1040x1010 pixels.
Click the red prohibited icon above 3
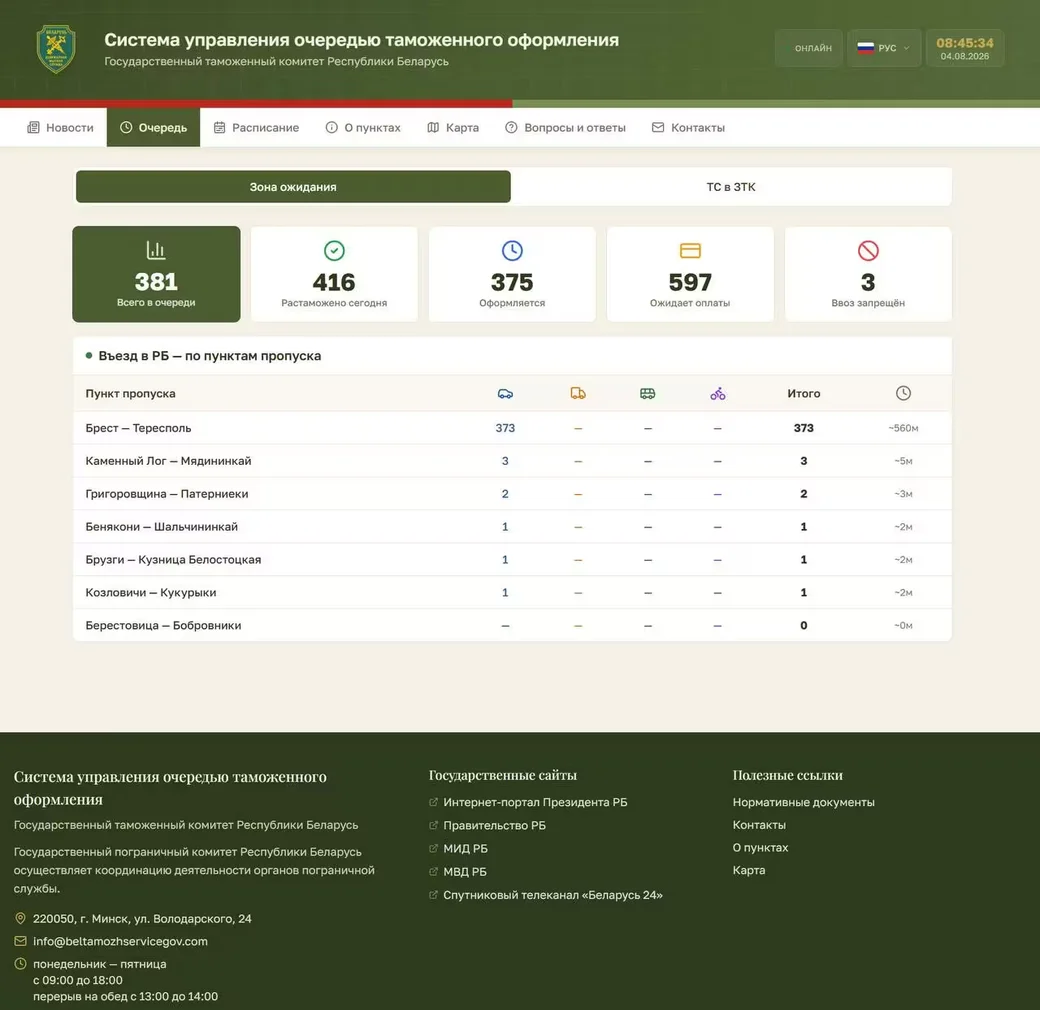[868, 251]
